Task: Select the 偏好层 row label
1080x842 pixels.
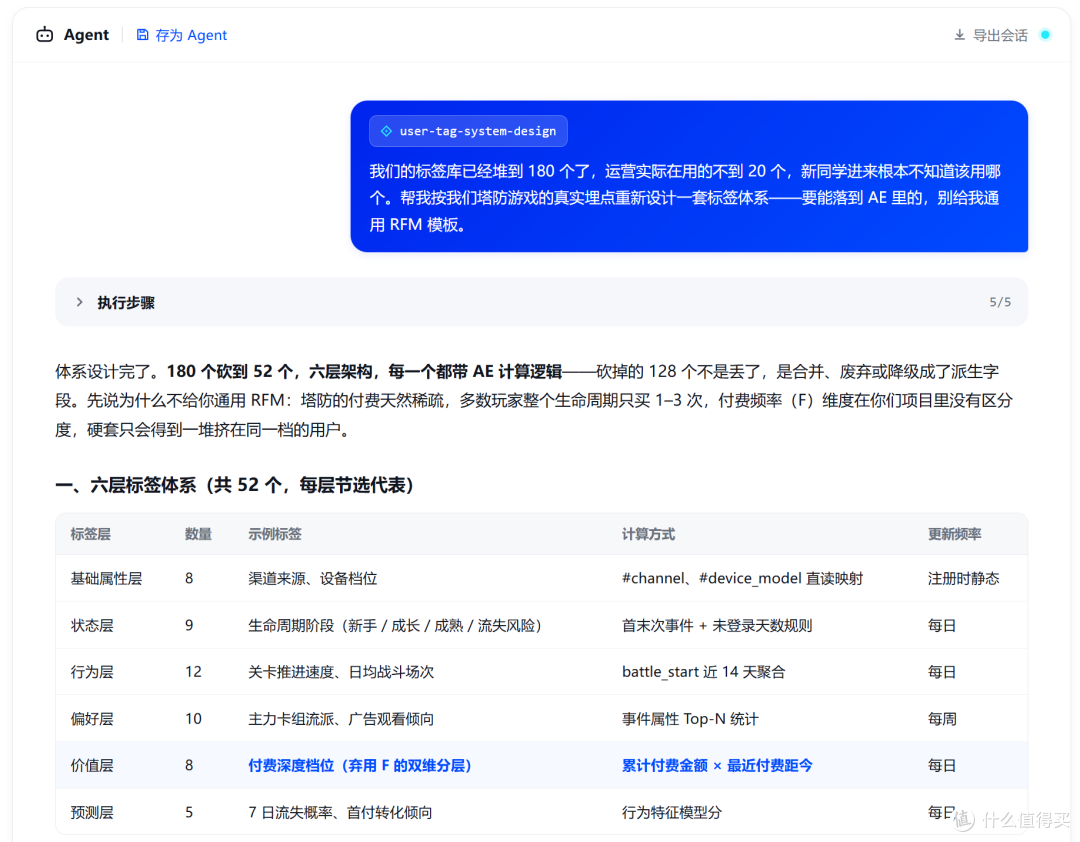Action: pos(92,719)
